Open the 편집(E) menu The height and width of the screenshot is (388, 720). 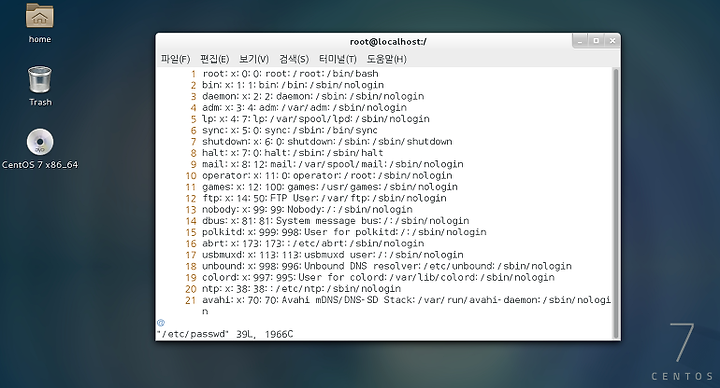[214, 59]
